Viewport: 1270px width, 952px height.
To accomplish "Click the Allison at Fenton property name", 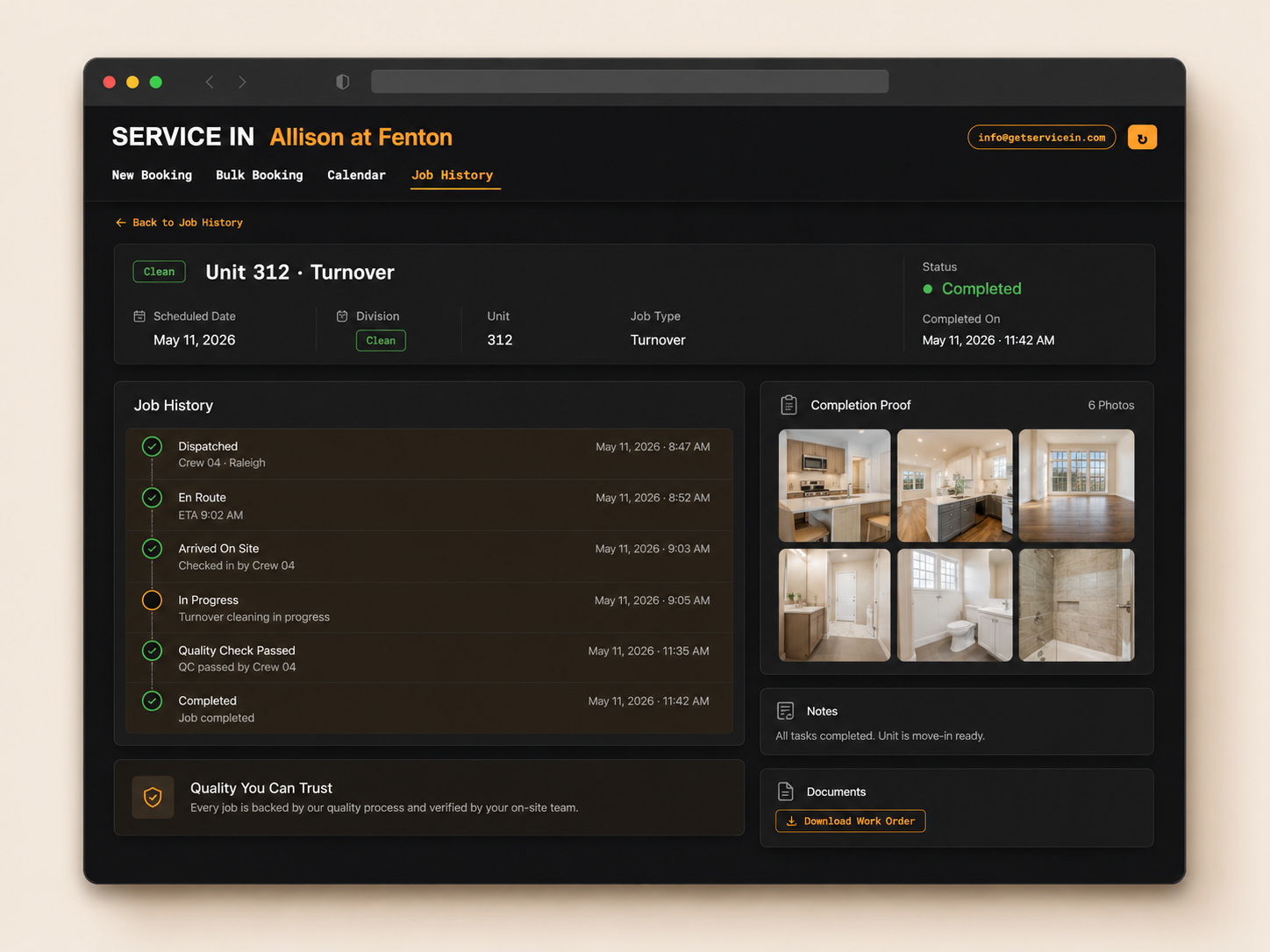I will tap(361, 138).
